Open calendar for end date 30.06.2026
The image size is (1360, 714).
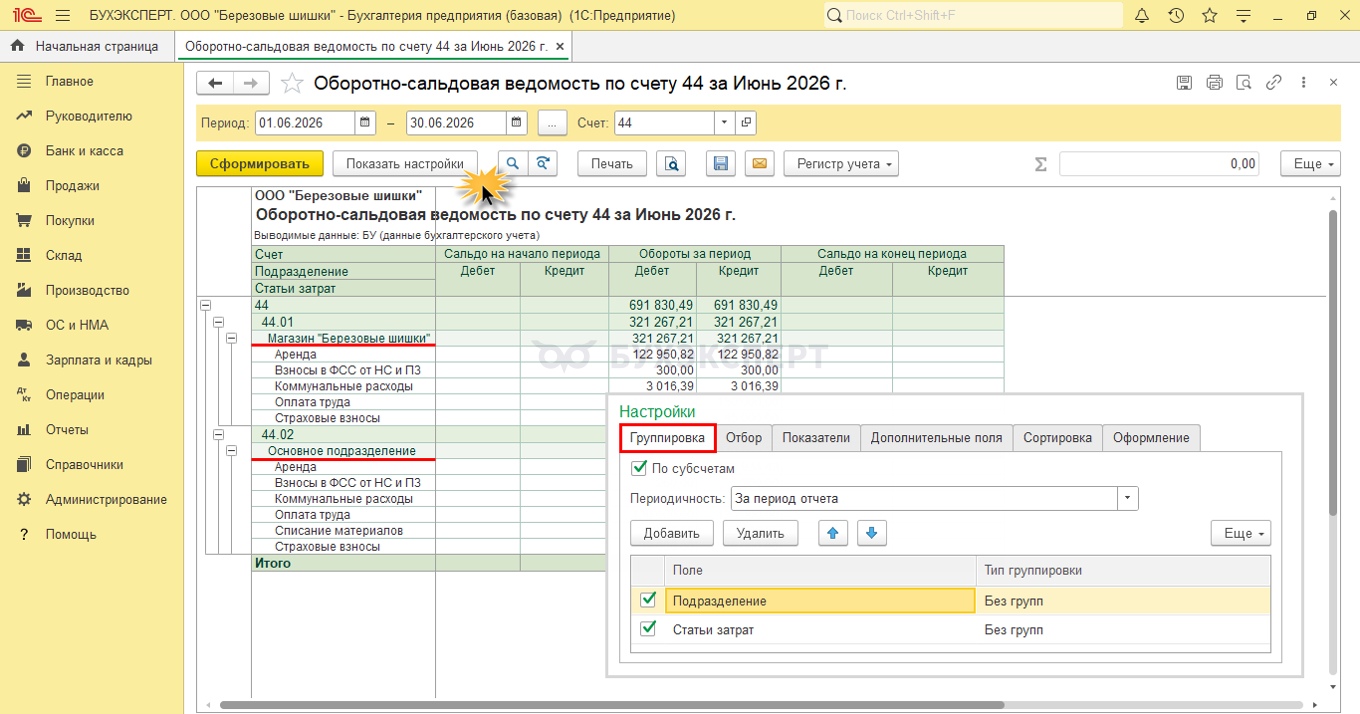(x=517, y=123)
